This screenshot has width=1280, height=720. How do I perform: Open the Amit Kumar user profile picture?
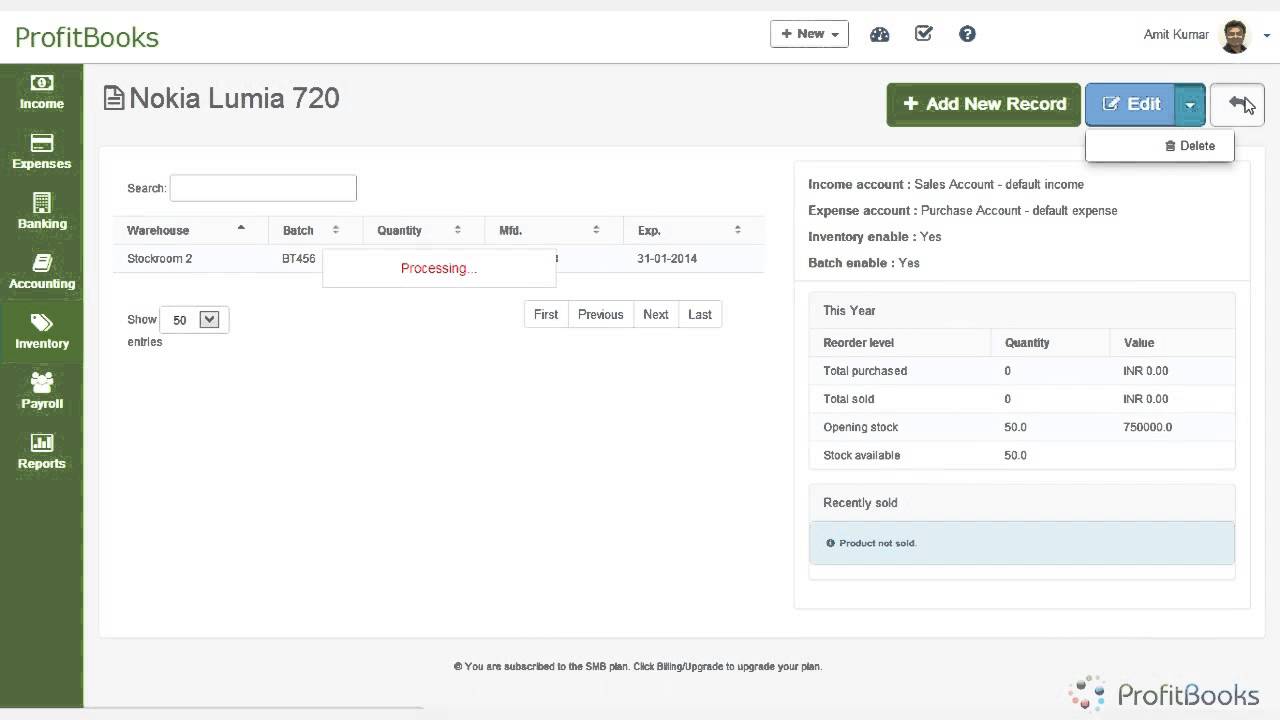pyautogui.click(x=1235, y=35)
